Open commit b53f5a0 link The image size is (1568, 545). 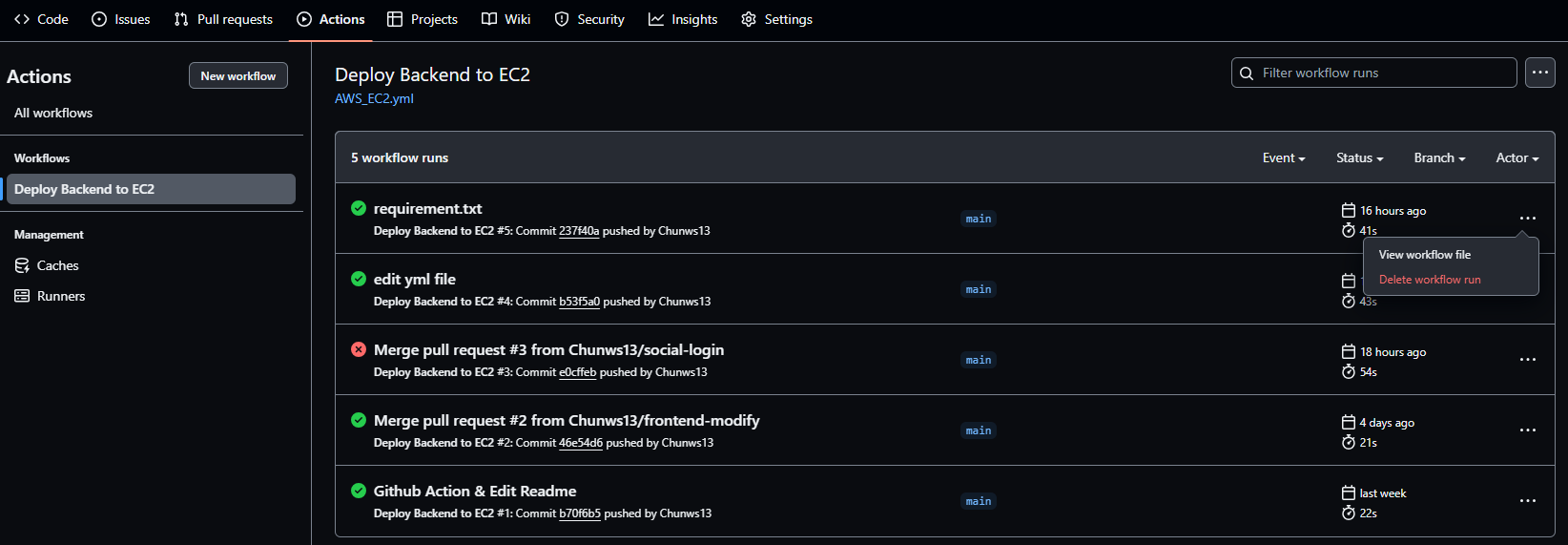click(579, 302)
